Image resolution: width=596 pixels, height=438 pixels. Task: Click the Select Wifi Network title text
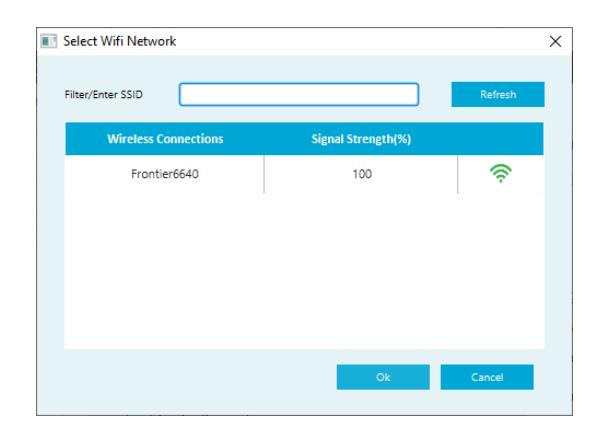119,41
